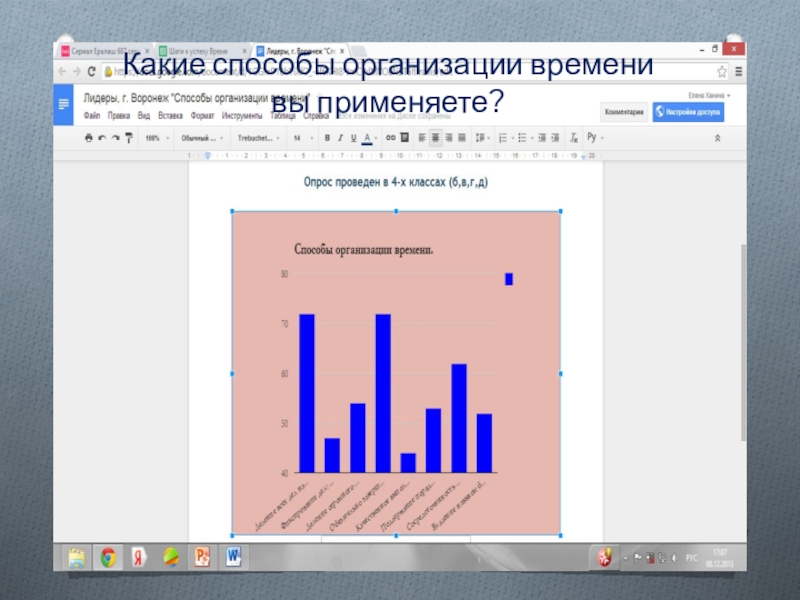Launch Word from the taskbar
The image size is (800, 600).
click(x=234, y=556)
